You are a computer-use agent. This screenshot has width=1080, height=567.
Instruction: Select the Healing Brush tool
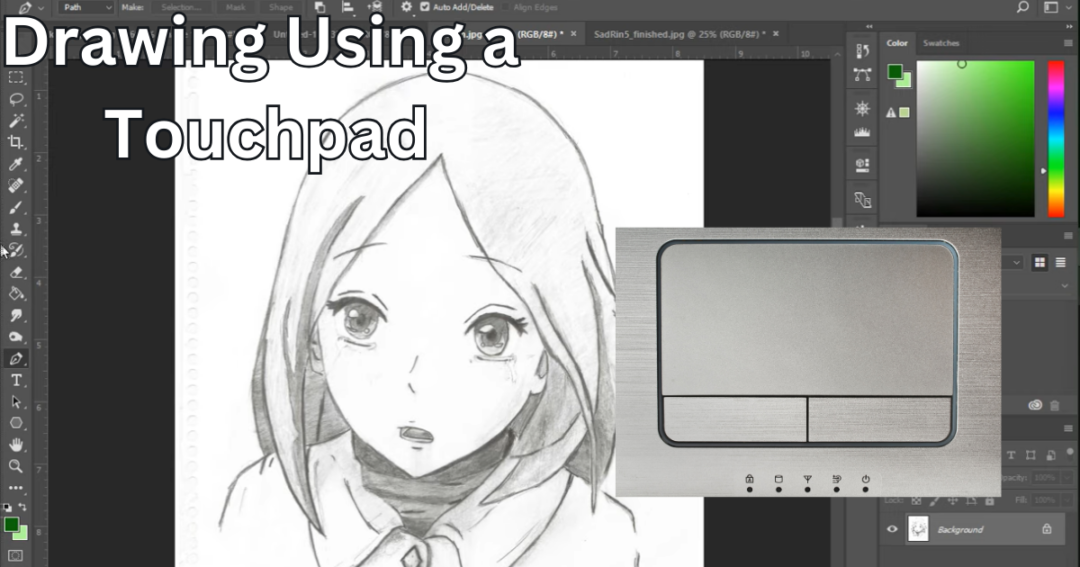click(x=16, y=185)
